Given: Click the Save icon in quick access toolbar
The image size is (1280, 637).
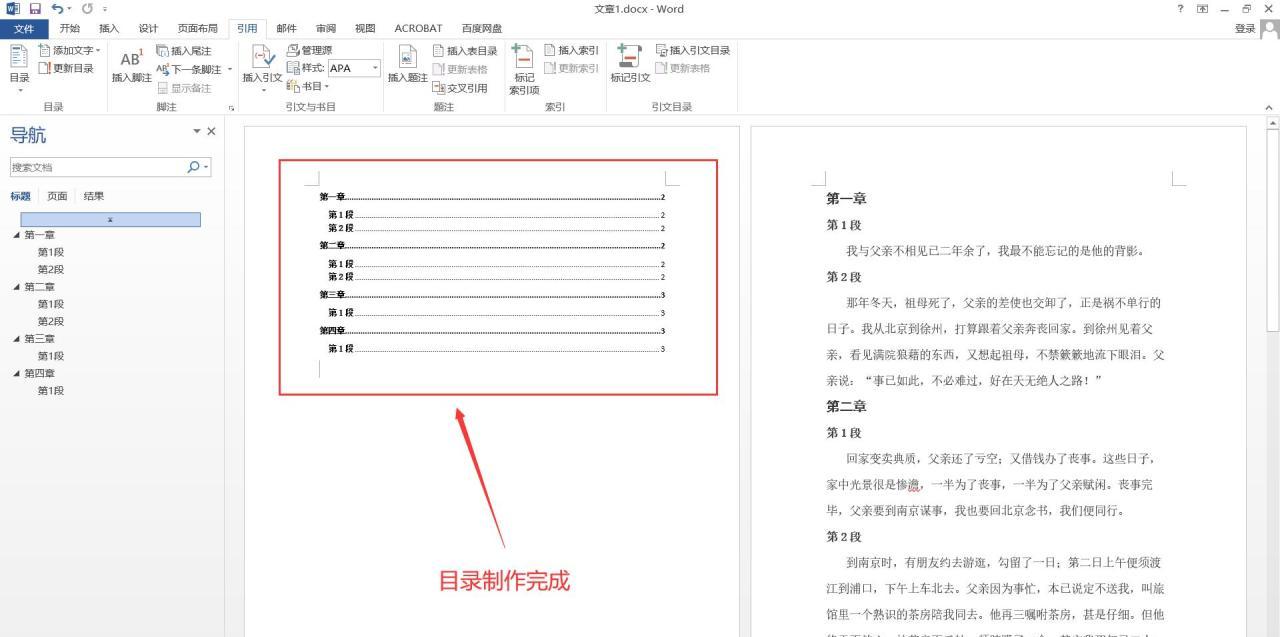Looking at the screenshot, I should point(35,9).
